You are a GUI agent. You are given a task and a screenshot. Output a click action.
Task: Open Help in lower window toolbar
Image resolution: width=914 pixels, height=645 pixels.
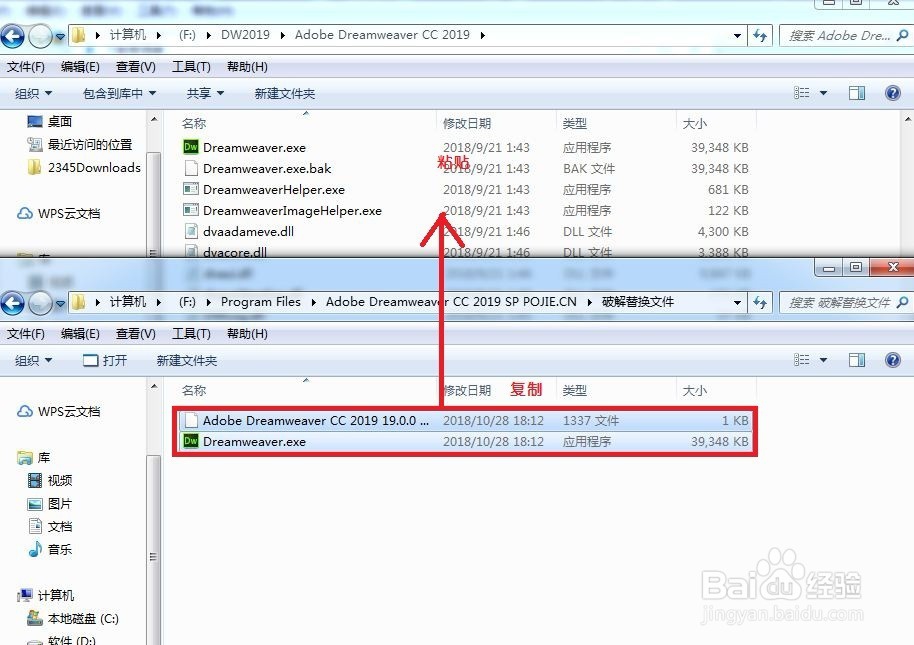pyautogui.click(x=892, y=360)
